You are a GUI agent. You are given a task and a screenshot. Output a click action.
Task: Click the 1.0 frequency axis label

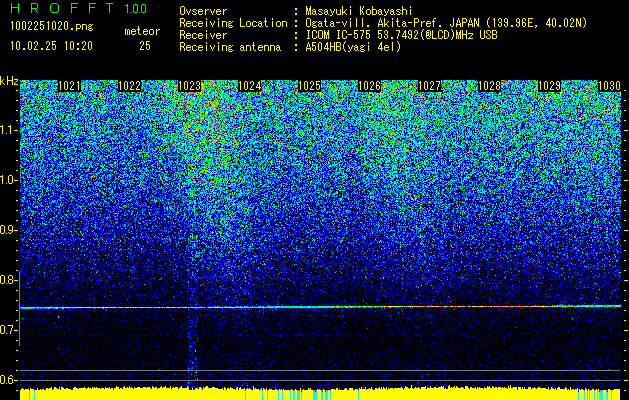[x=8, y=180]
